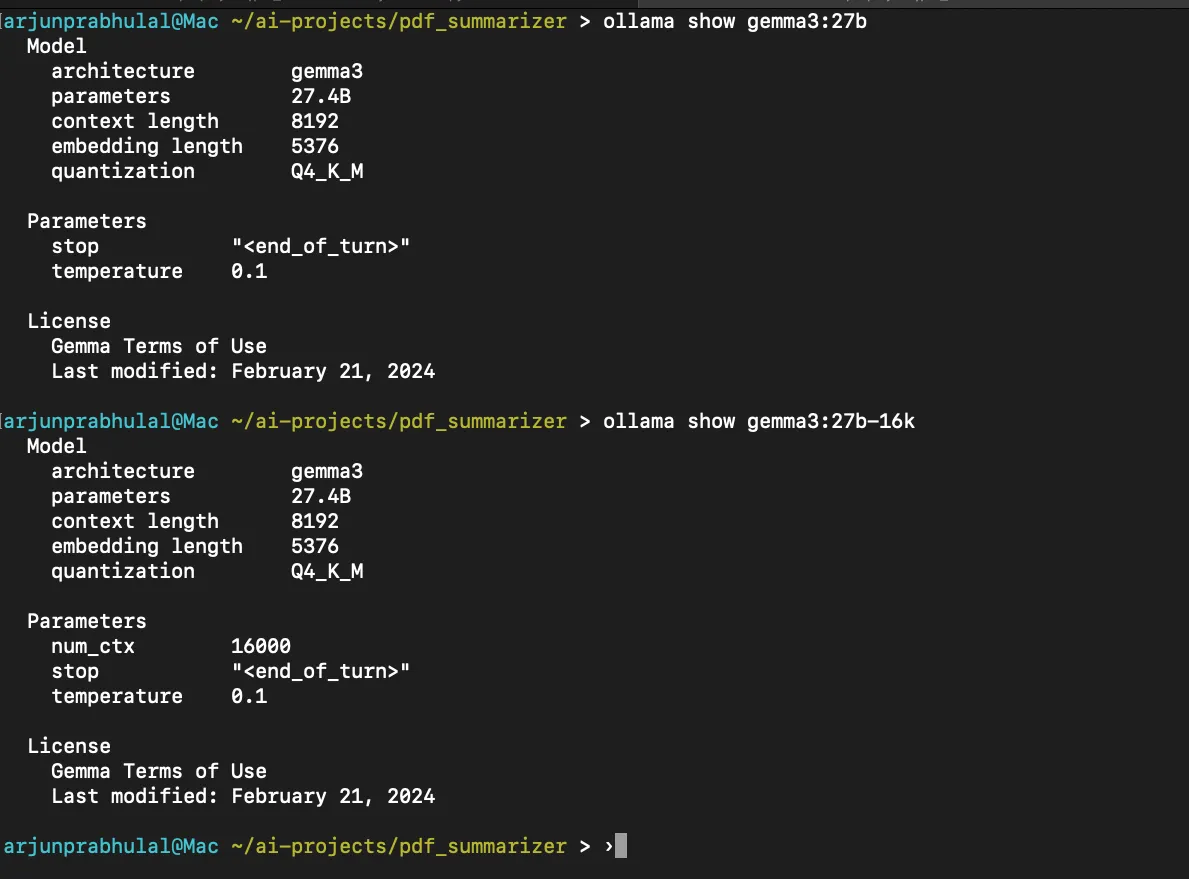
Task: Click 'Q4_K_M' value in the topmost Model block
Action: (x=327, y=172)
